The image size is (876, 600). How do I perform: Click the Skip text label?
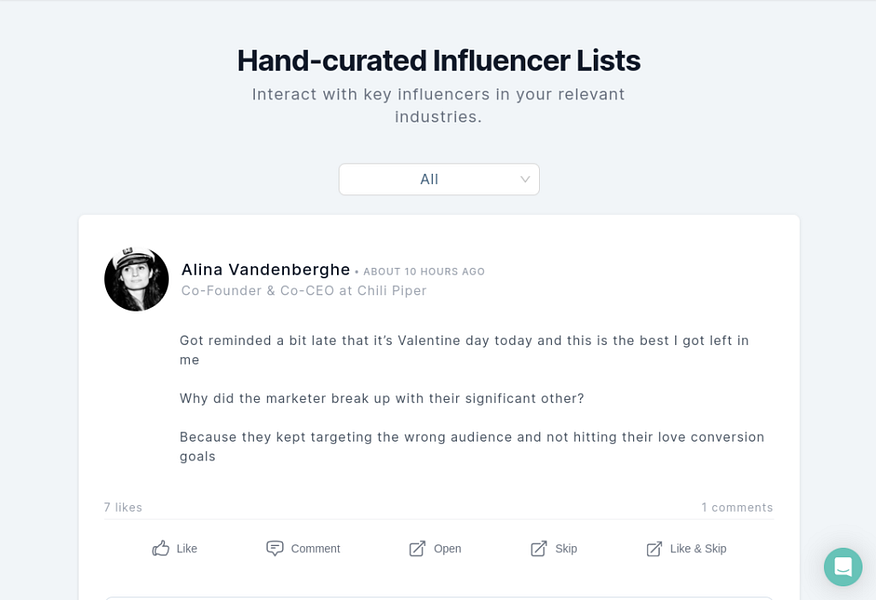pyautogui.click(x=566, y=549)
